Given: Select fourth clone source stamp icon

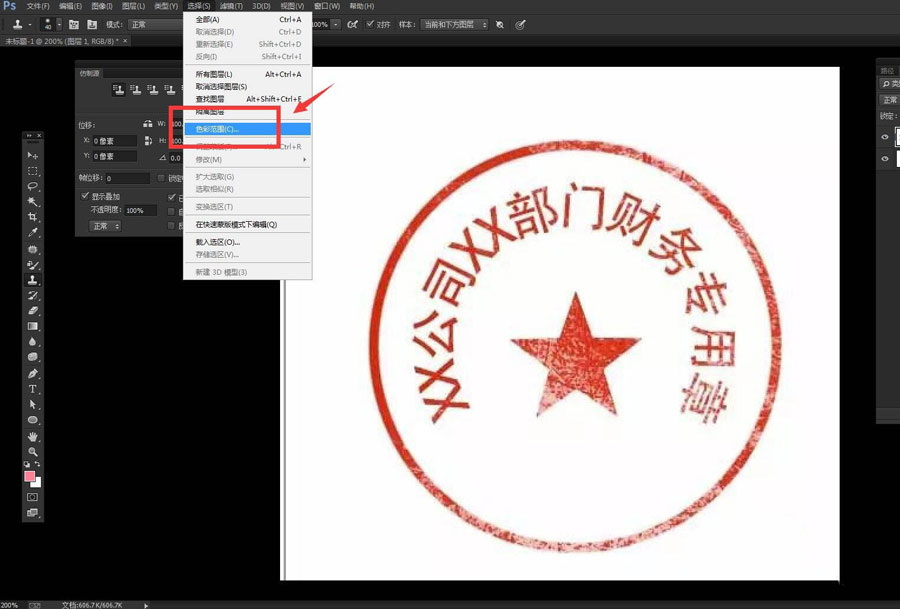Looking at the screenshot, I should click(170, 90).
